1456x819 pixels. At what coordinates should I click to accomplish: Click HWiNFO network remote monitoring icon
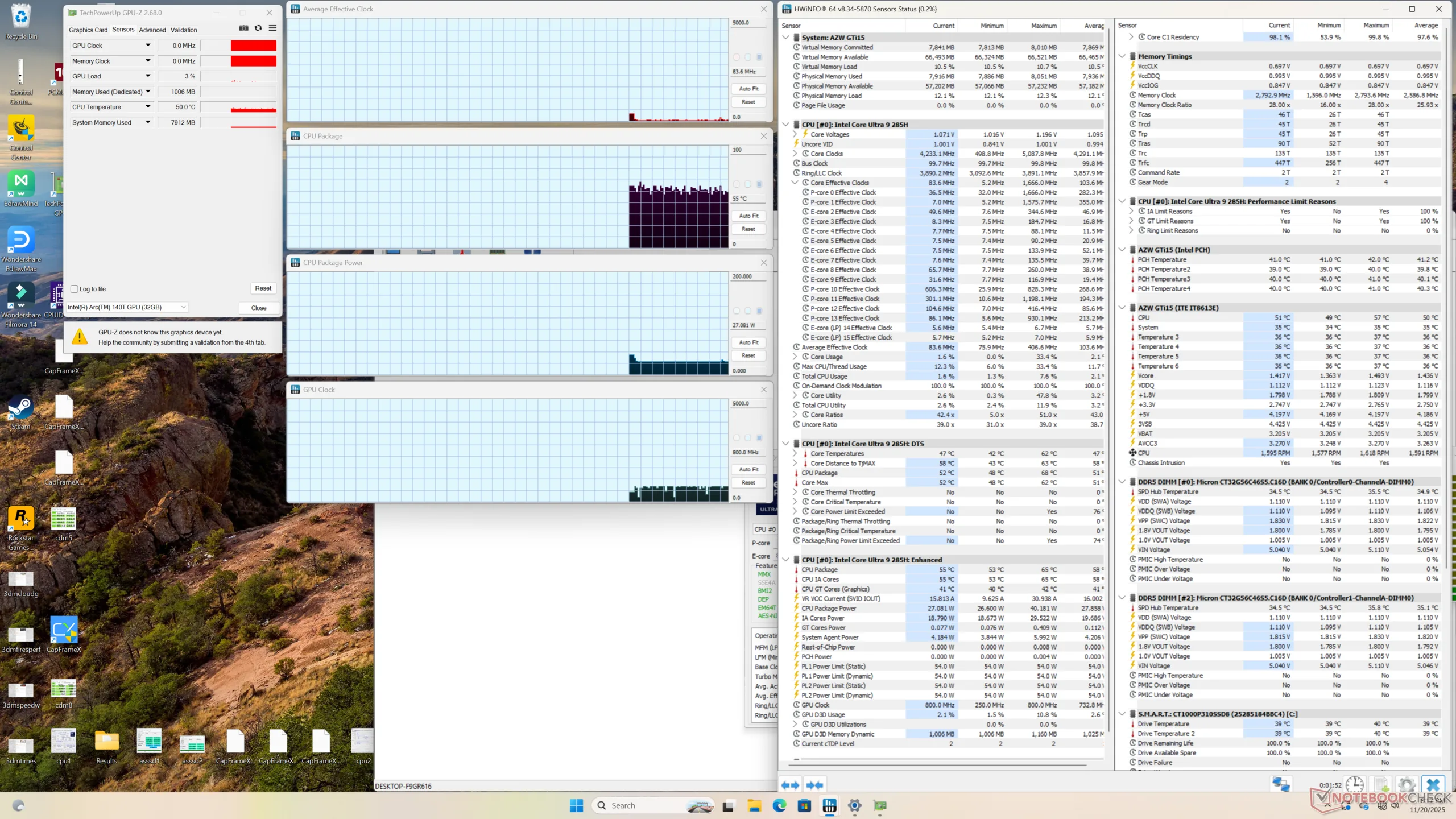pyautogui.click(x=1281, y=785)
